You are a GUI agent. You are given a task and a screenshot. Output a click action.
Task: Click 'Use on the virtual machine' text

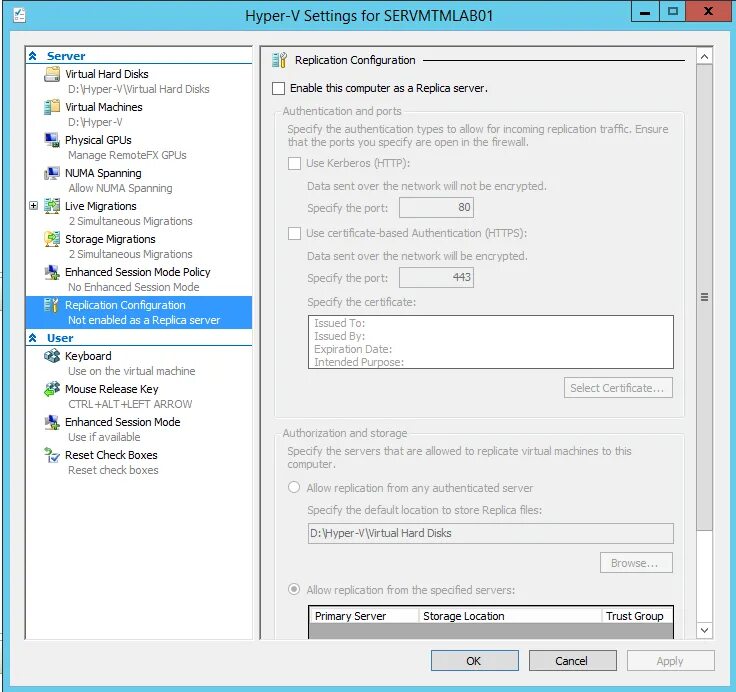pos(131,371)
